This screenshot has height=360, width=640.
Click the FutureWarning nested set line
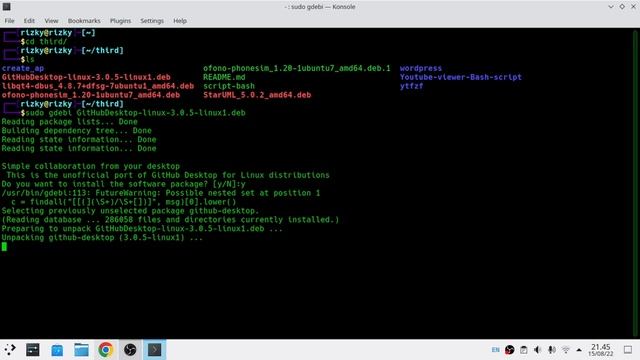(161, 193)
